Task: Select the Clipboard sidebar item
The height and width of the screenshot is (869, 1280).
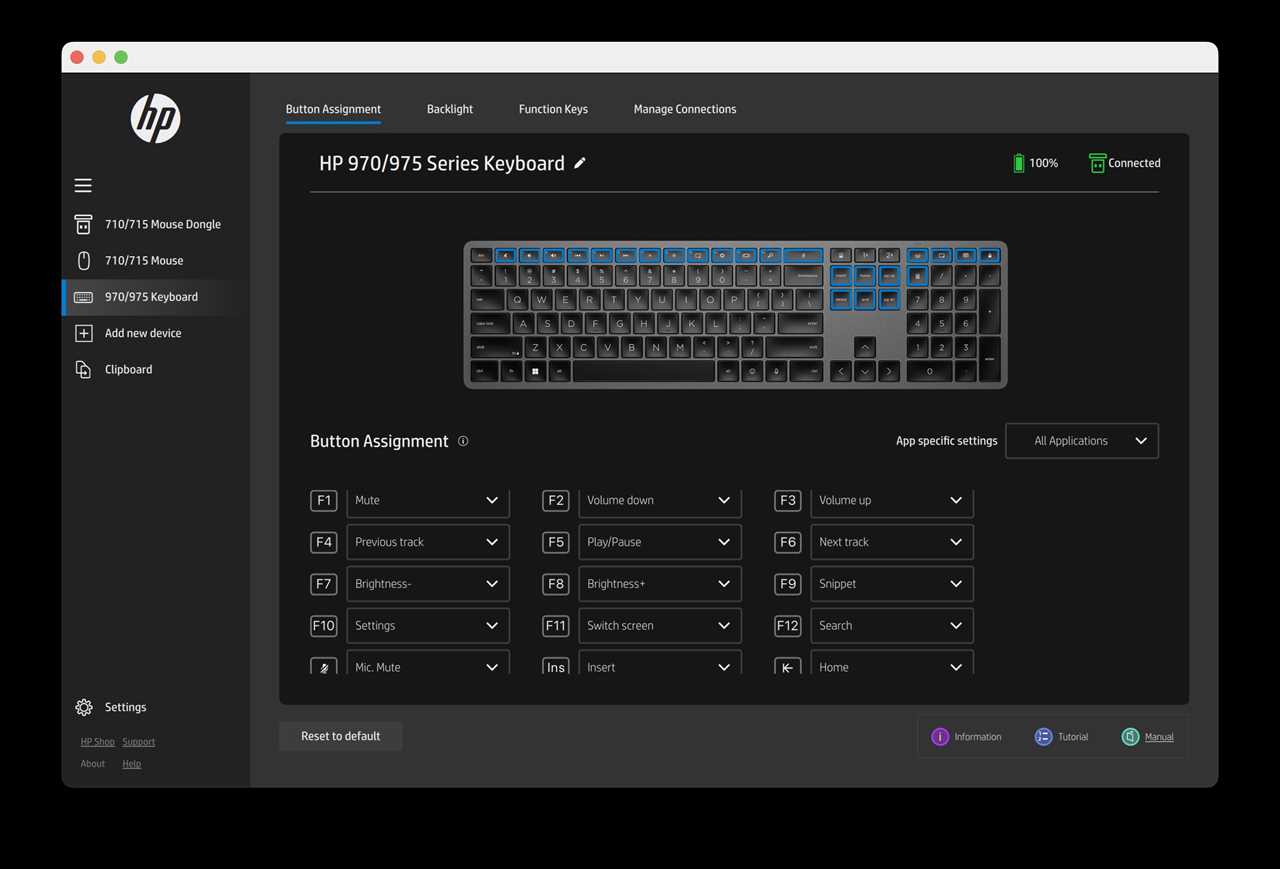Action: pos(128,369)
